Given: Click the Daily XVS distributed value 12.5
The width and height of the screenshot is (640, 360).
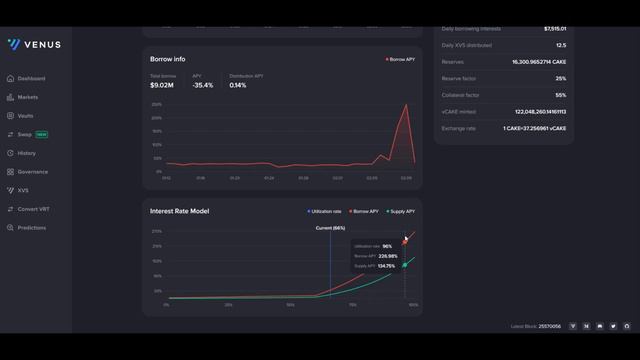Looking at the screenshot, I should [561, 45].
